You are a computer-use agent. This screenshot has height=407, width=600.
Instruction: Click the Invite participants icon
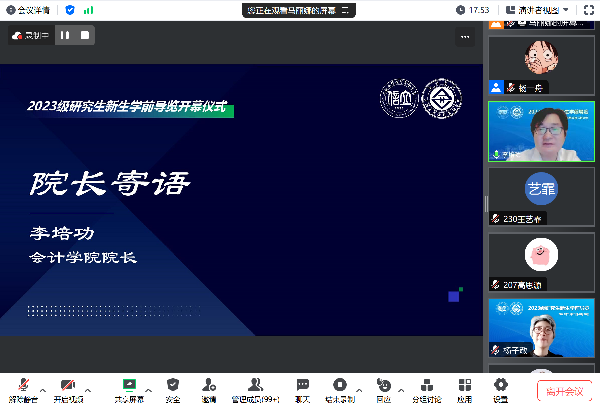point(208,386)
